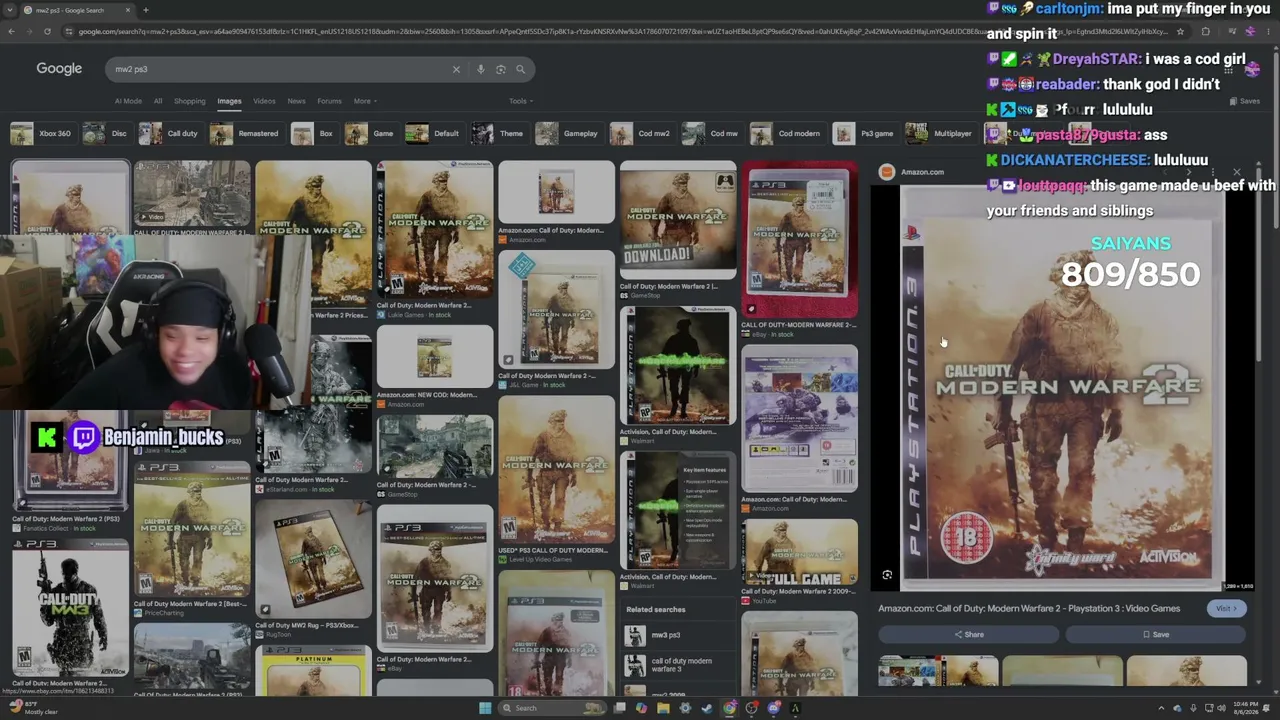1280x720 pixels.
Task: Open Google Chrome from the taskbar
Action: click(x=729, y=708)
